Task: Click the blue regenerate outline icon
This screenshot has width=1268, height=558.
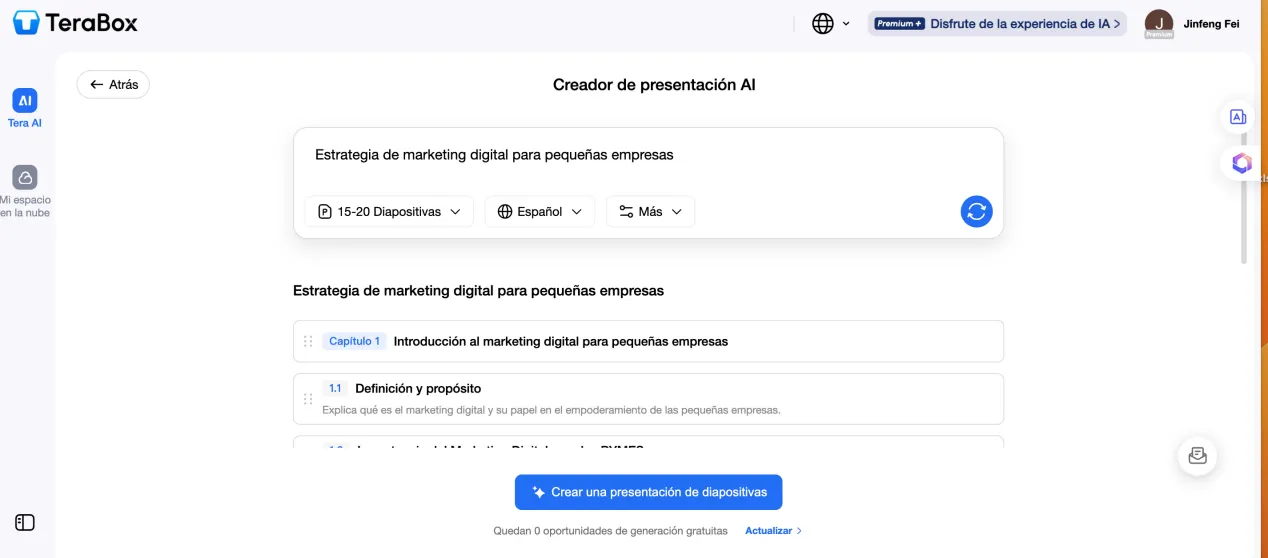Action: tap(976, 211)
